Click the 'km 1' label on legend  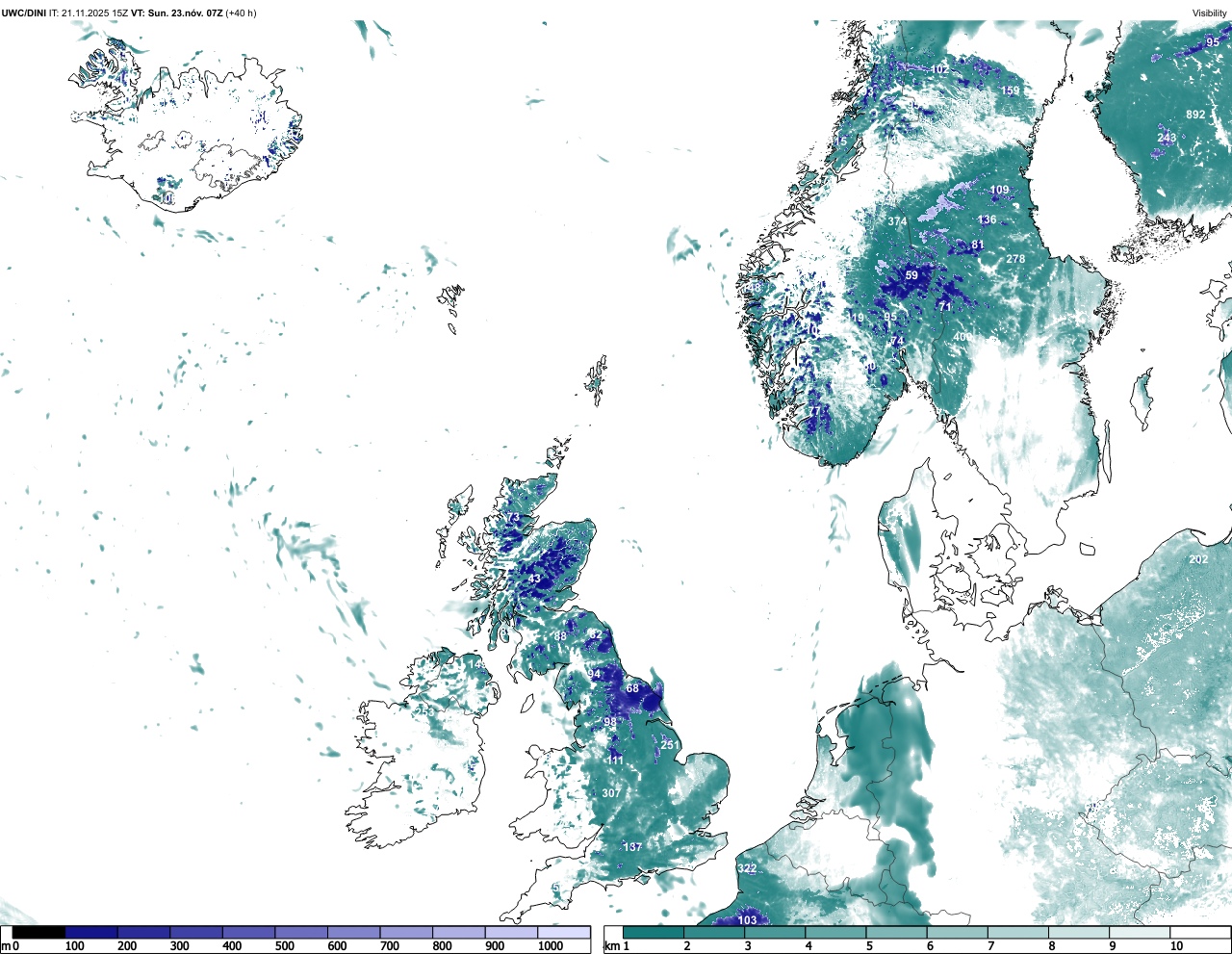point(618,946)
